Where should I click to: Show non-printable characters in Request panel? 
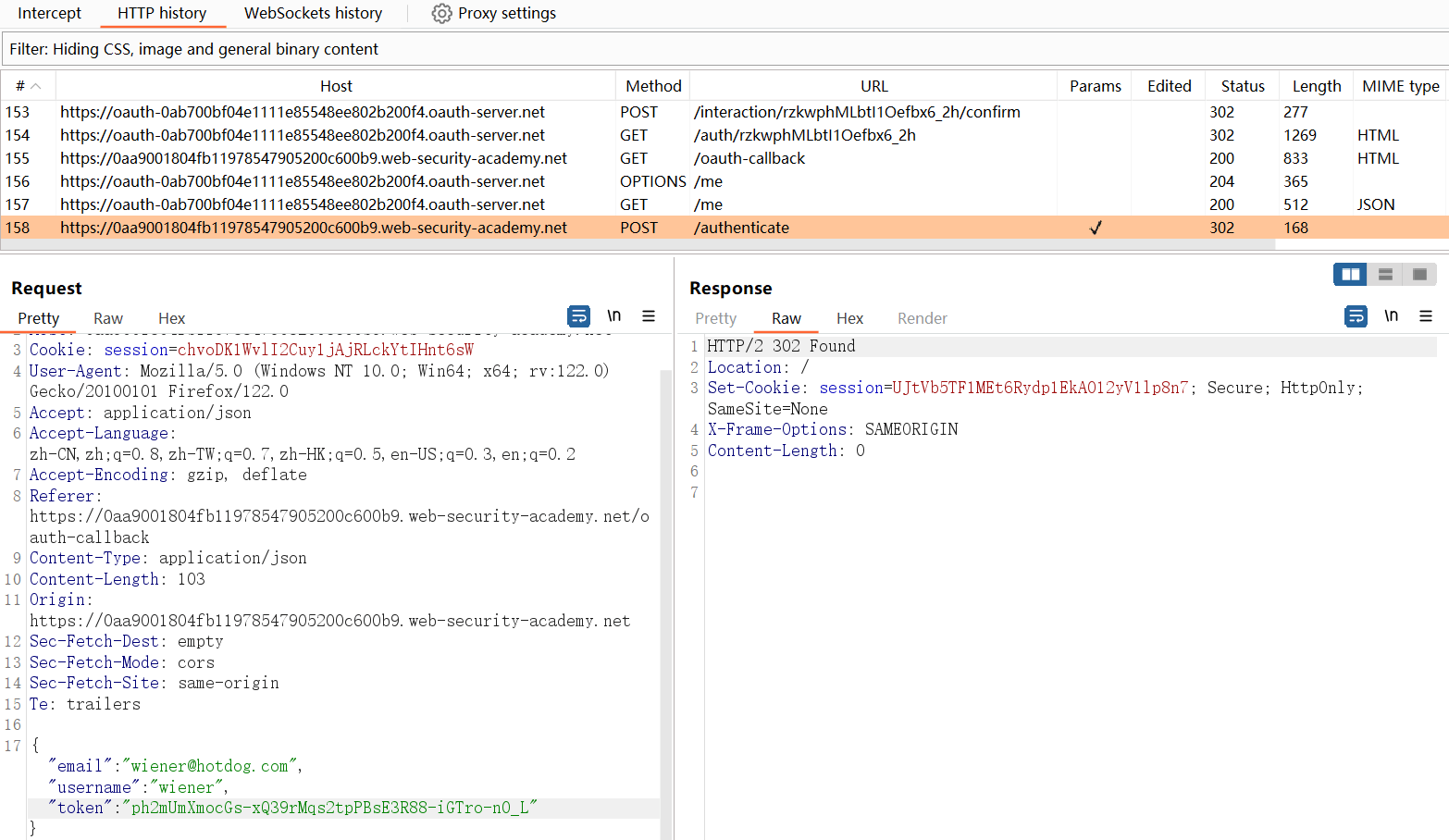point(613,316)
